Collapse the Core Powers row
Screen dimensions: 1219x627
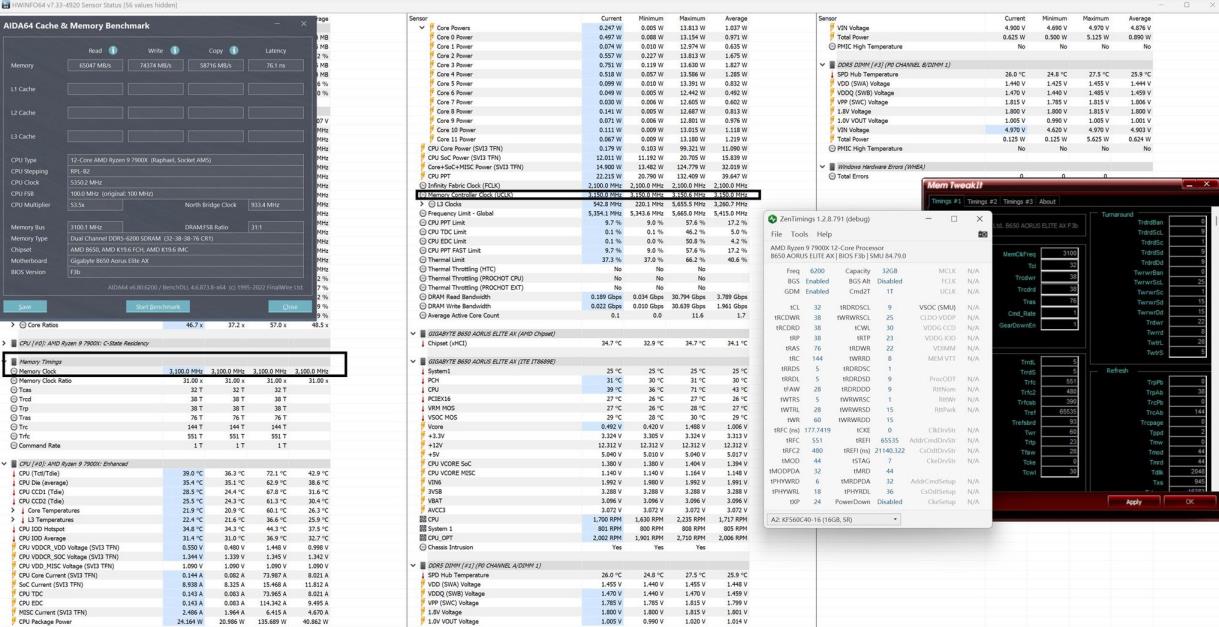(423, 28)
